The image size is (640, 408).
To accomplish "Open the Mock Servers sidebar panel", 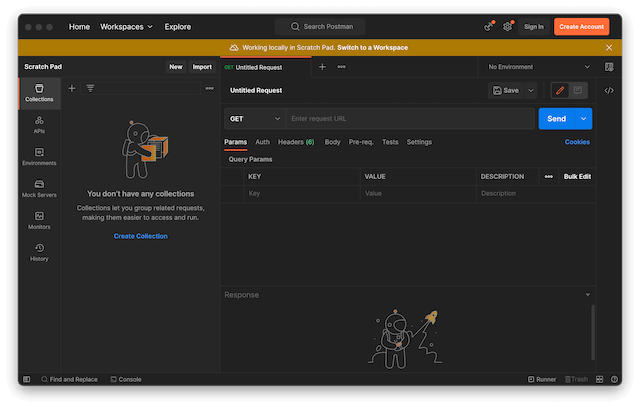I will (x=39, y=188).
